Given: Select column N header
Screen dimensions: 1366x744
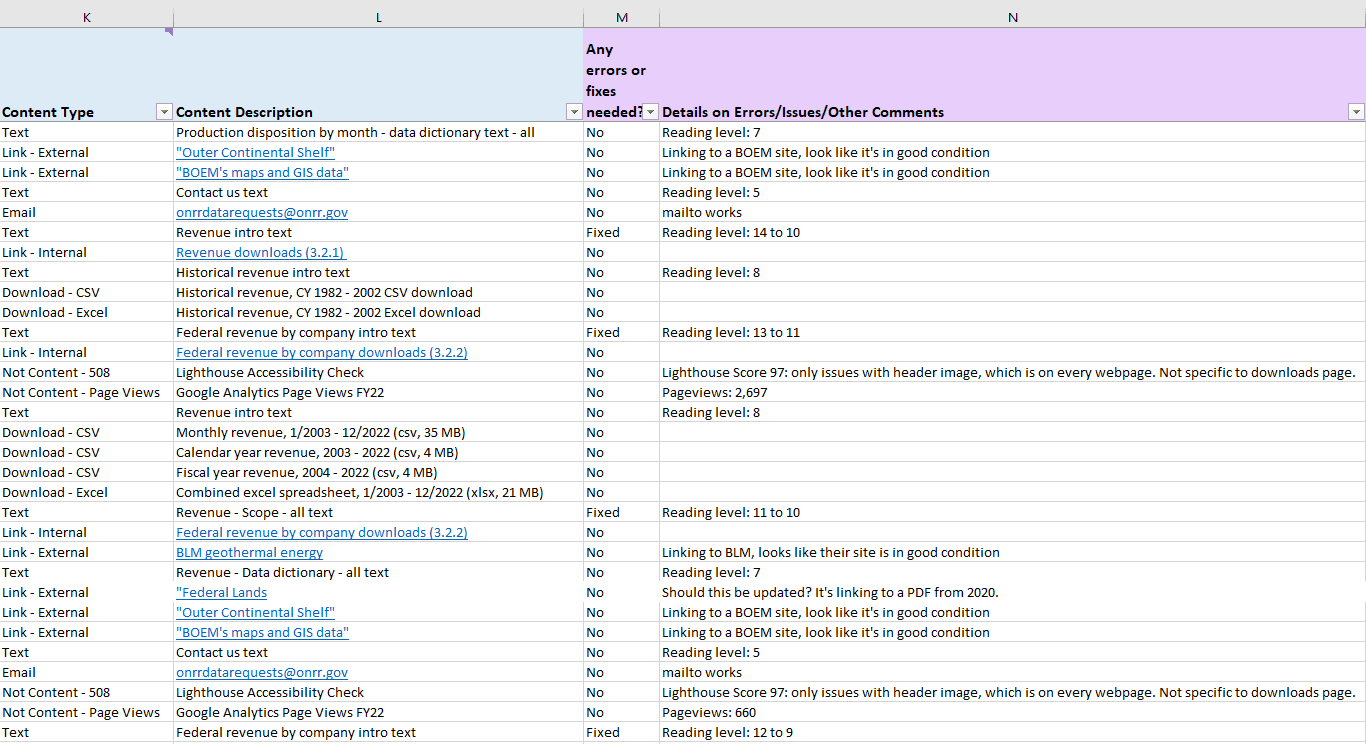Looking at the screenshot, I should [x=1012, y=18].
